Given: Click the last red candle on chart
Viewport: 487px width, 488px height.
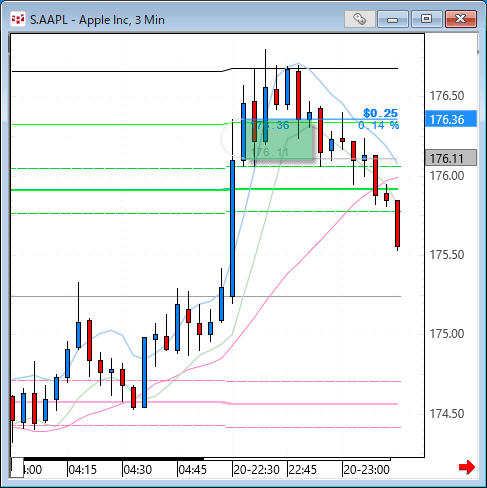Looking at the screenshot, I should (x=397, y=223).
